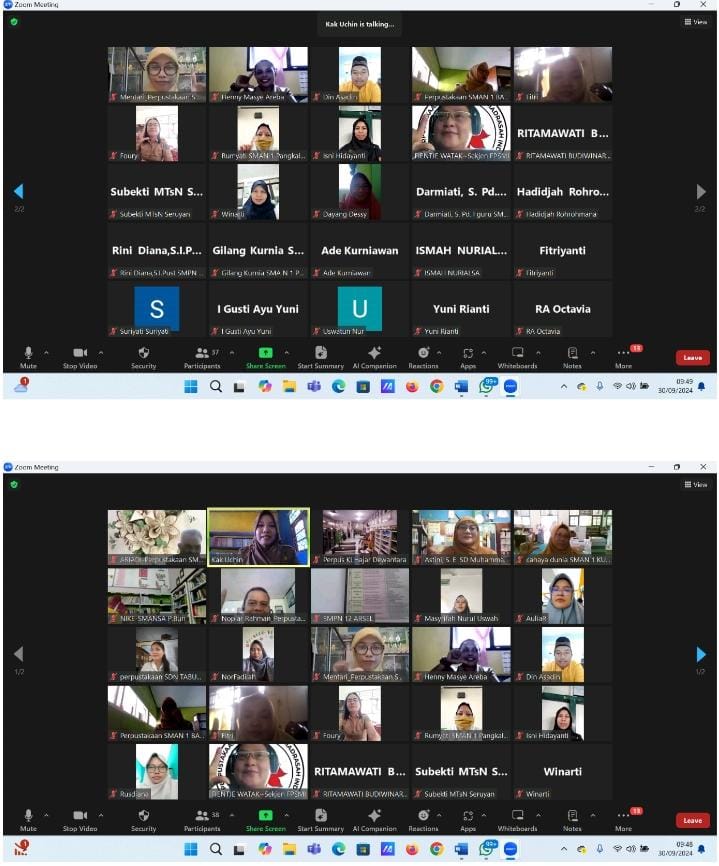
Task: Open the View menu in the top meeting window
Action: [x=695, y=21]
